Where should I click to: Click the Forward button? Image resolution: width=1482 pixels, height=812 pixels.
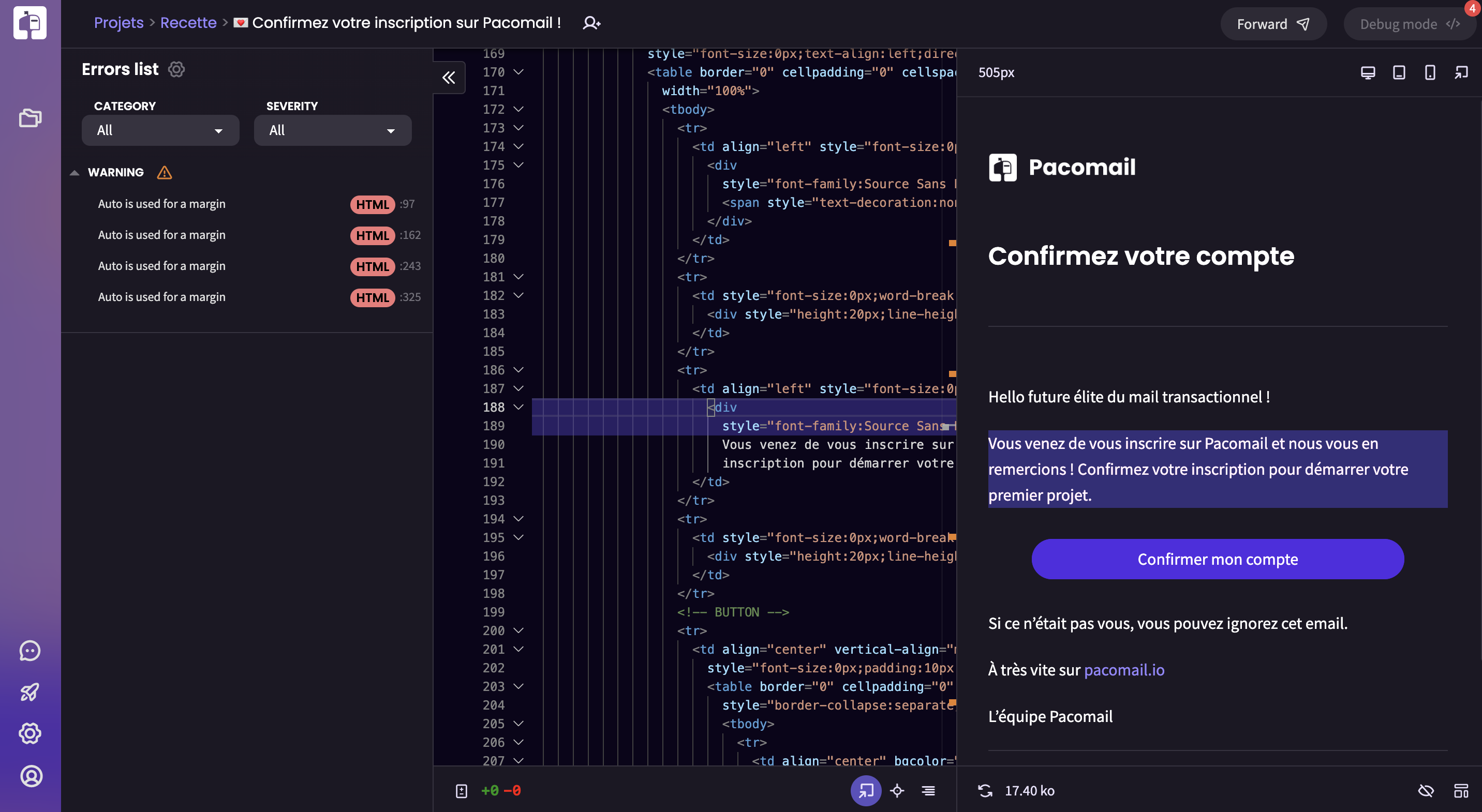click(x=1273, y=24)
